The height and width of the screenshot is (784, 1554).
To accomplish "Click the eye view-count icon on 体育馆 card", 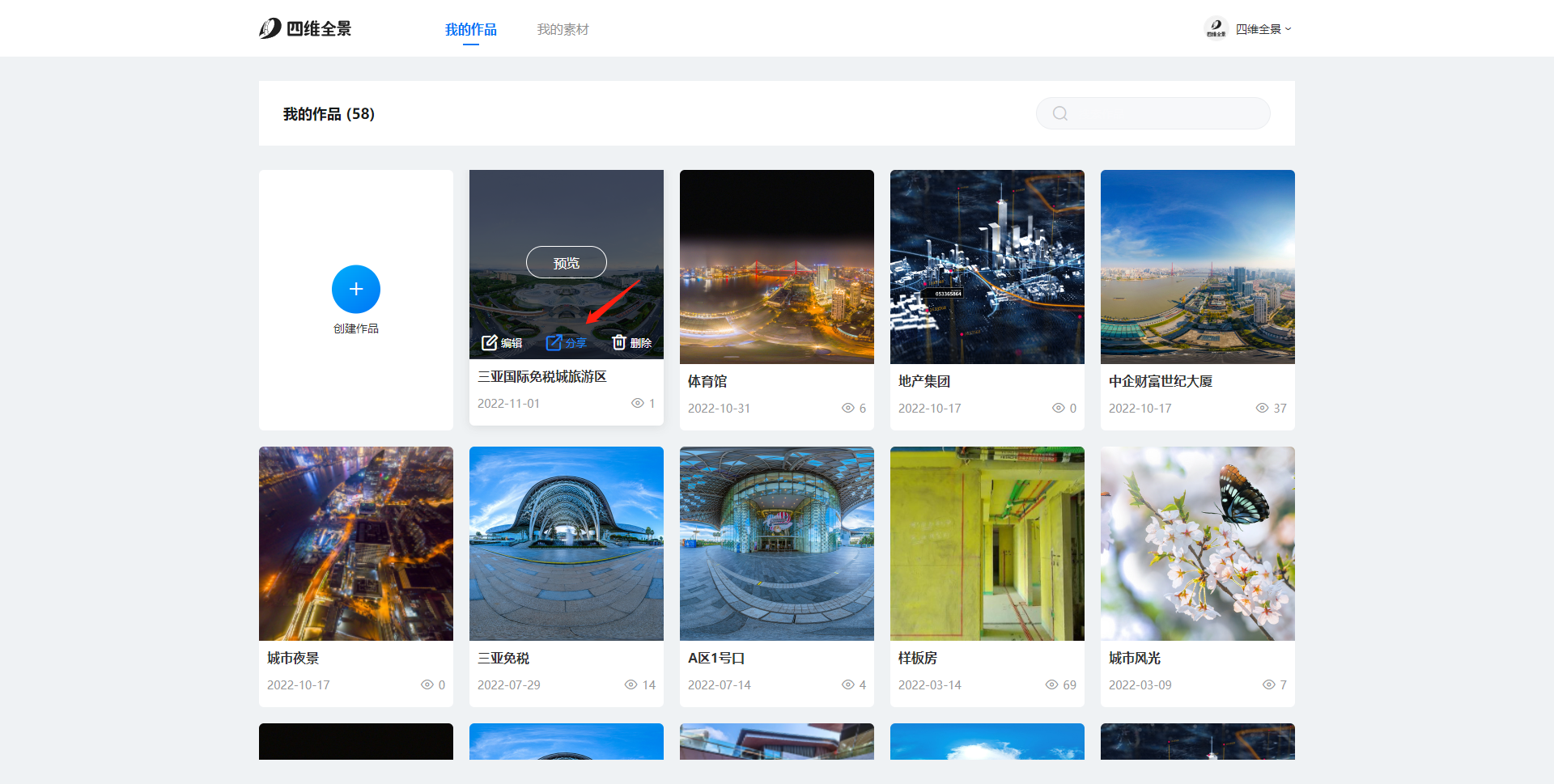I will click(x=847, y=408).
